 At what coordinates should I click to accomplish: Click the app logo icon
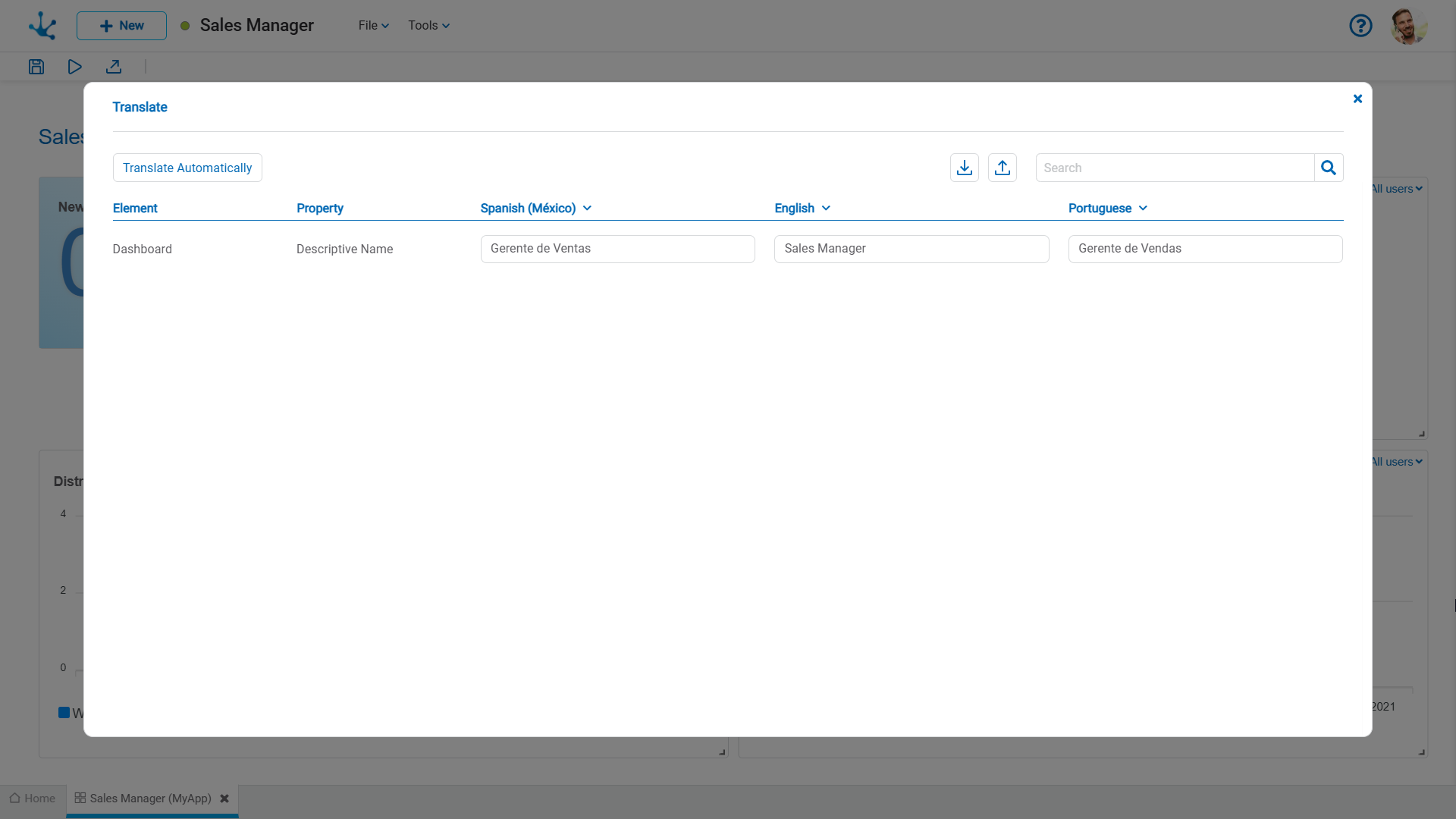click(42, 26)
